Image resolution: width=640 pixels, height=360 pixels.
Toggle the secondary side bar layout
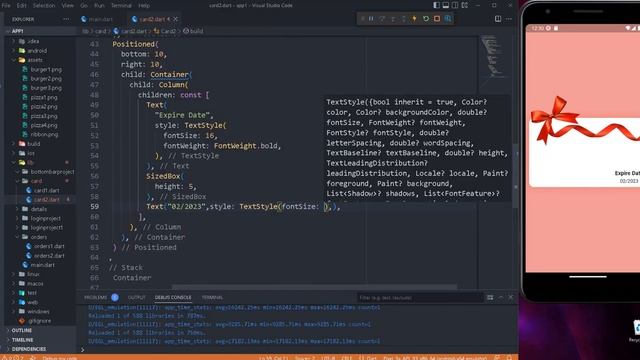[x=455, y=5]
